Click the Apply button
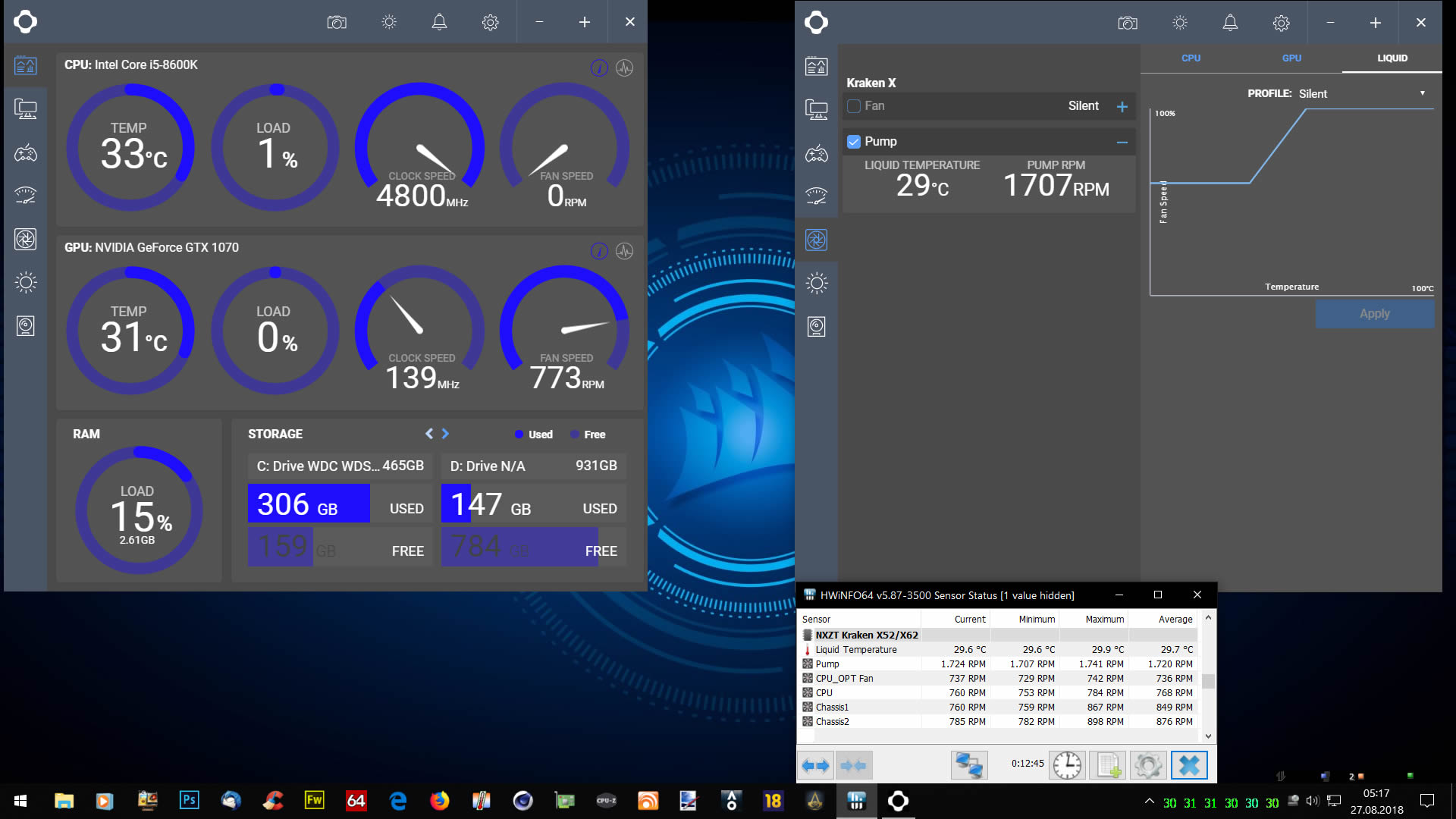This screenshot has width=1456, height=819. click(1374, 314)
